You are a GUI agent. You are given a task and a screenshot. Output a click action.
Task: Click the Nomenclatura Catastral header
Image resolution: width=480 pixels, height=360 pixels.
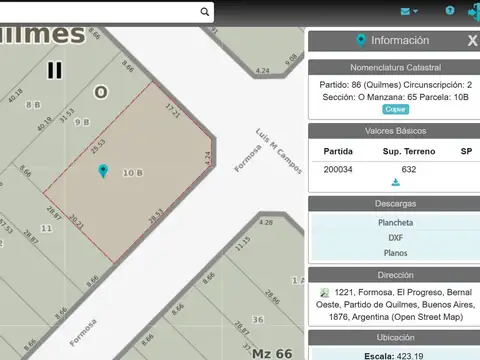(395, 68)
